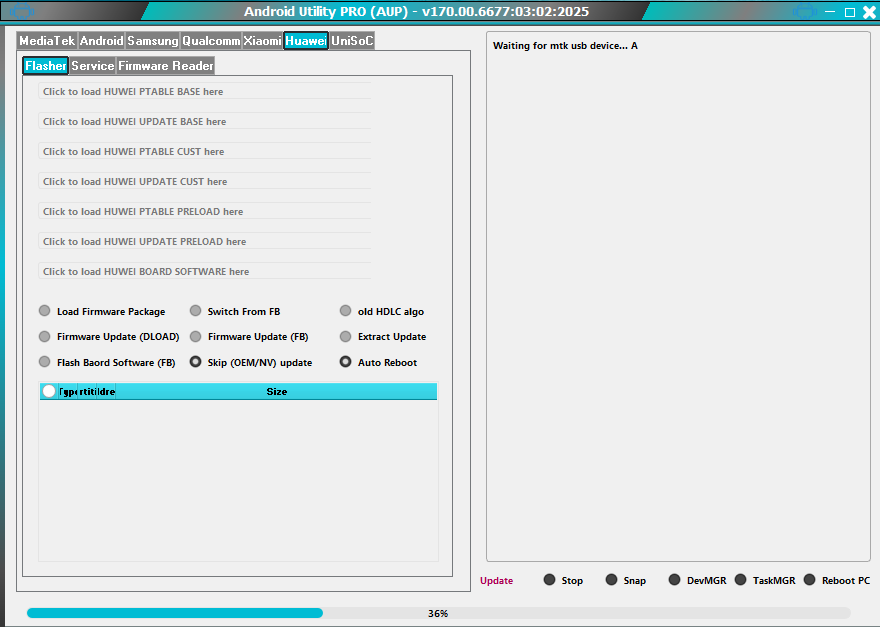Open the Firmware Reader tab
The height and width of the screenshot is (627, 880).
coord(163,65)
